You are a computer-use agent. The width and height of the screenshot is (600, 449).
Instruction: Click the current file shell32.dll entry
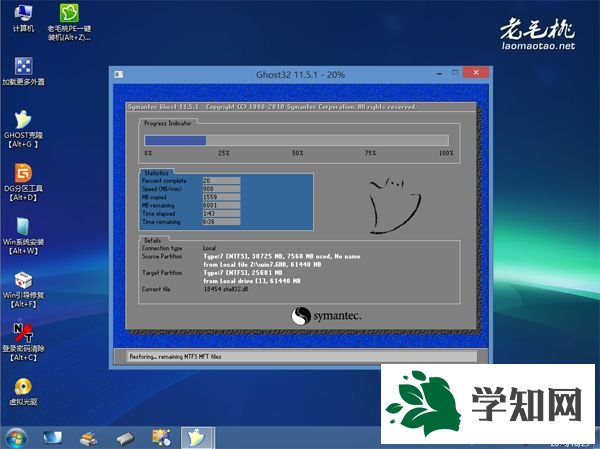tap(226, 289)
